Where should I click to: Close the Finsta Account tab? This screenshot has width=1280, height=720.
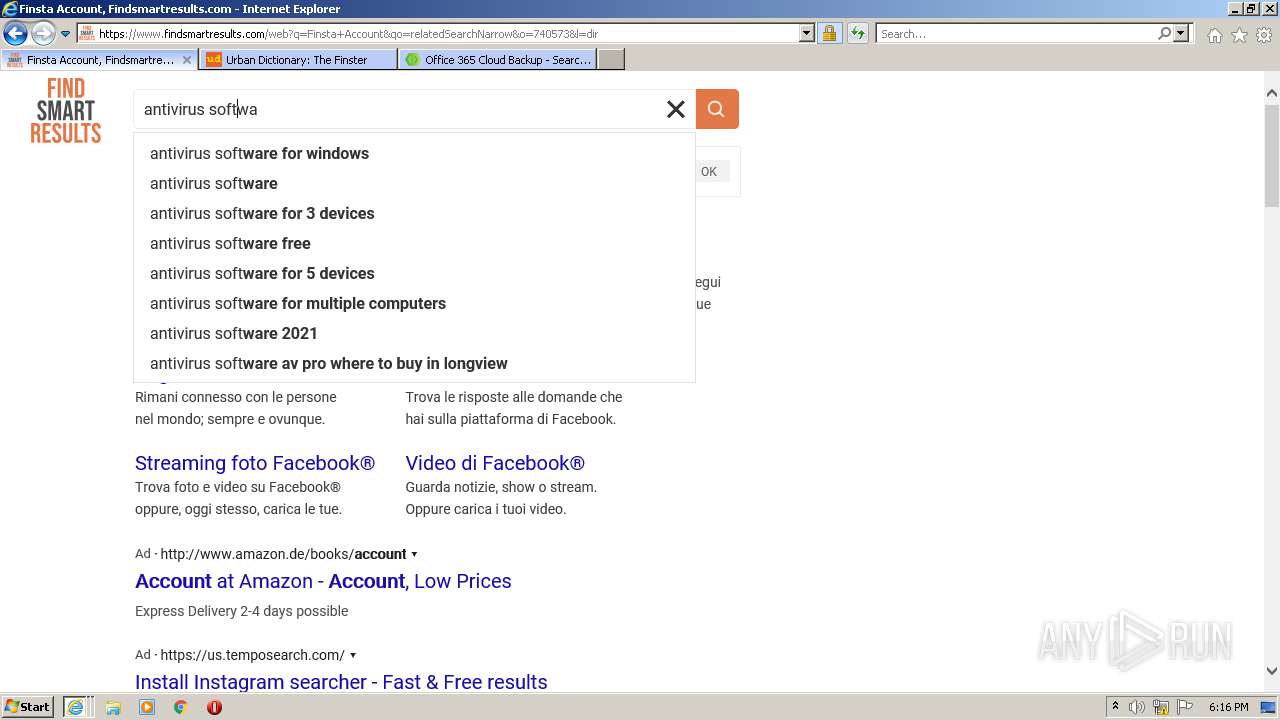[186, 60]
